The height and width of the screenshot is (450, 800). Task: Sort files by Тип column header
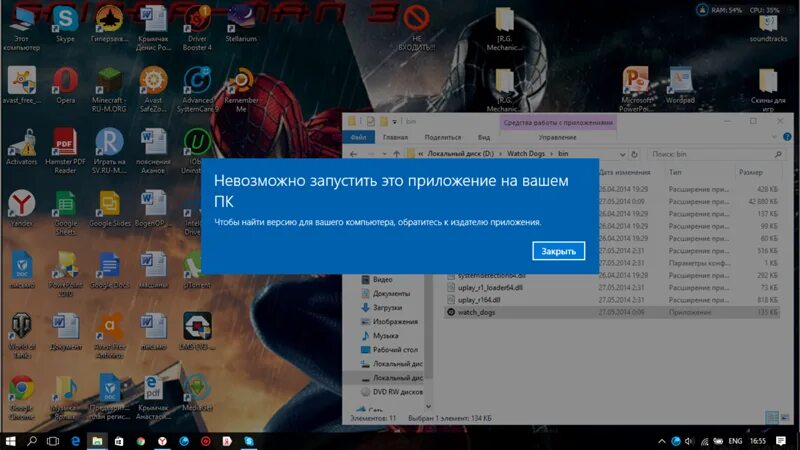[675, 172]
